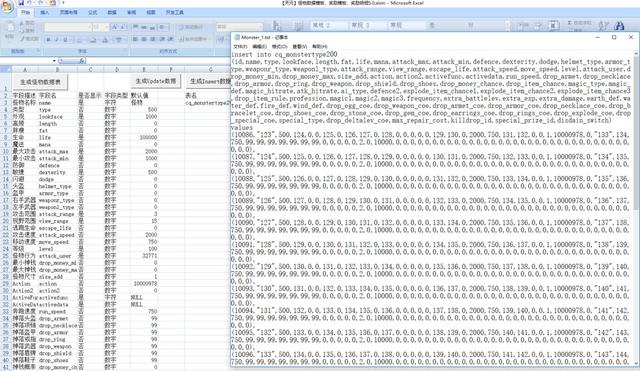640x371 pixels.
Task: Open the round Office button menu
Action: tap(7, 7)
